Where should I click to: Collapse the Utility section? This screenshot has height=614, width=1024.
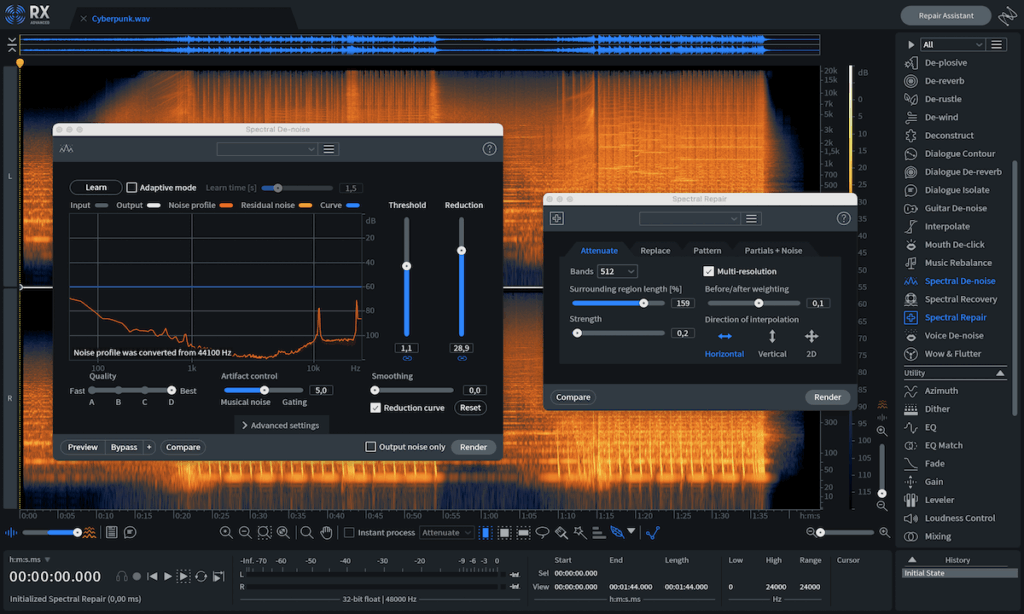(x=1000, y=373)
